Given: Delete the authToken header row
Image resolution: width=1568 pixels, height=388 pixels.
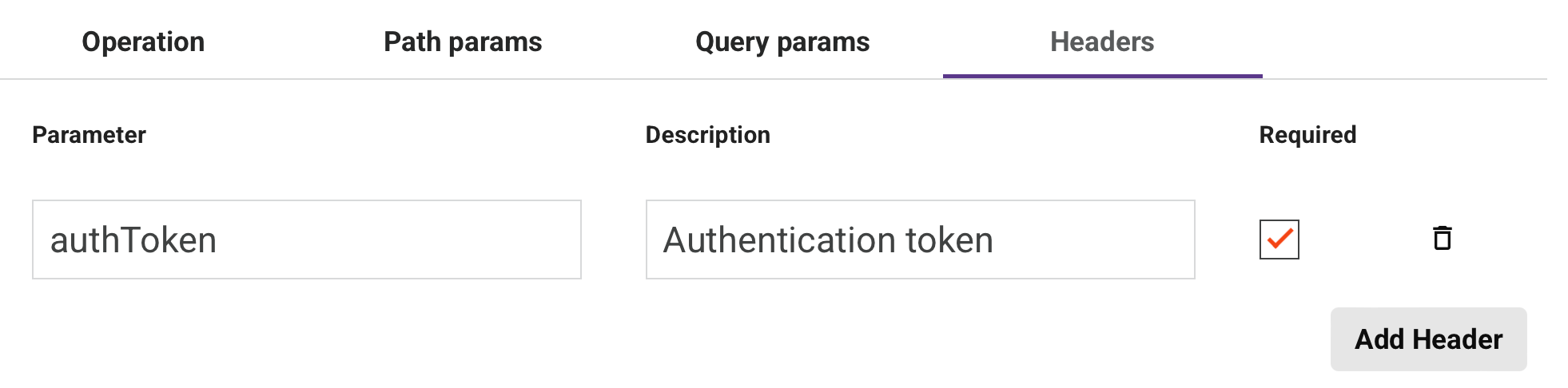Looking at the screenshot, I should [1442, 239].
